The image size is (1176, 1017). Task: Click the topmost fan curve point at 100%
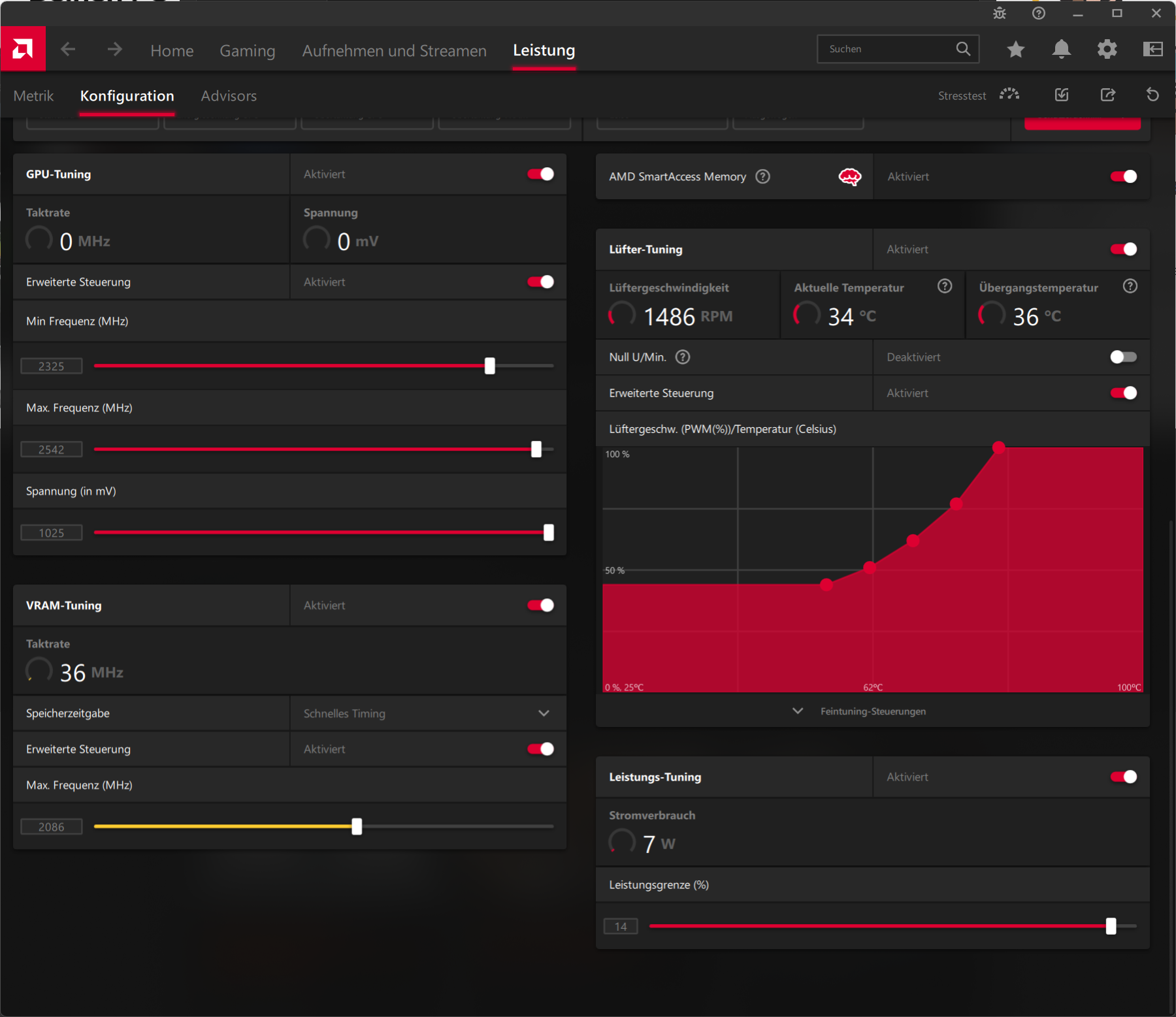999,447
